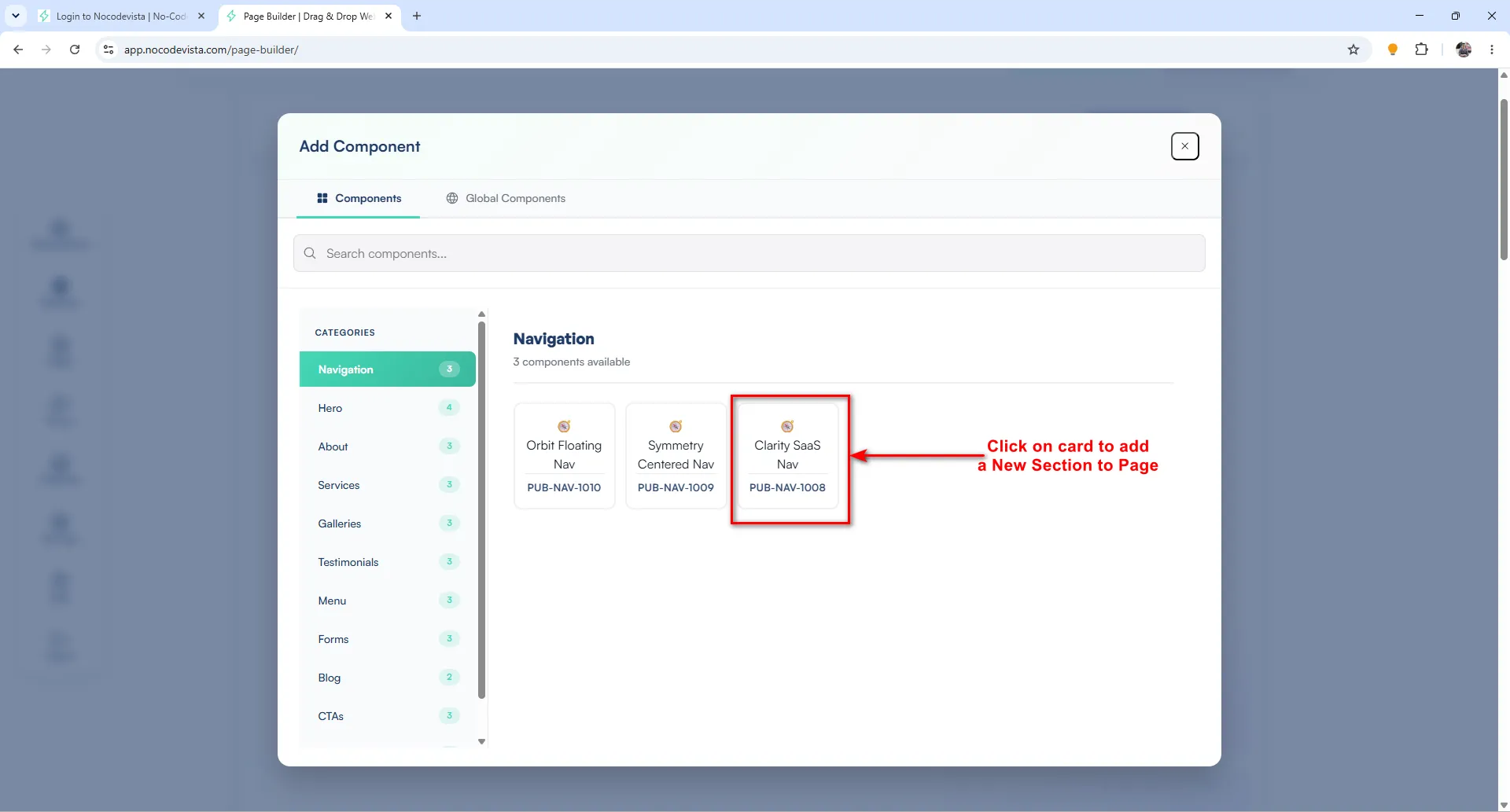
Task: Add the Clarity SaaS Nav card
Action: pos(787,456)
